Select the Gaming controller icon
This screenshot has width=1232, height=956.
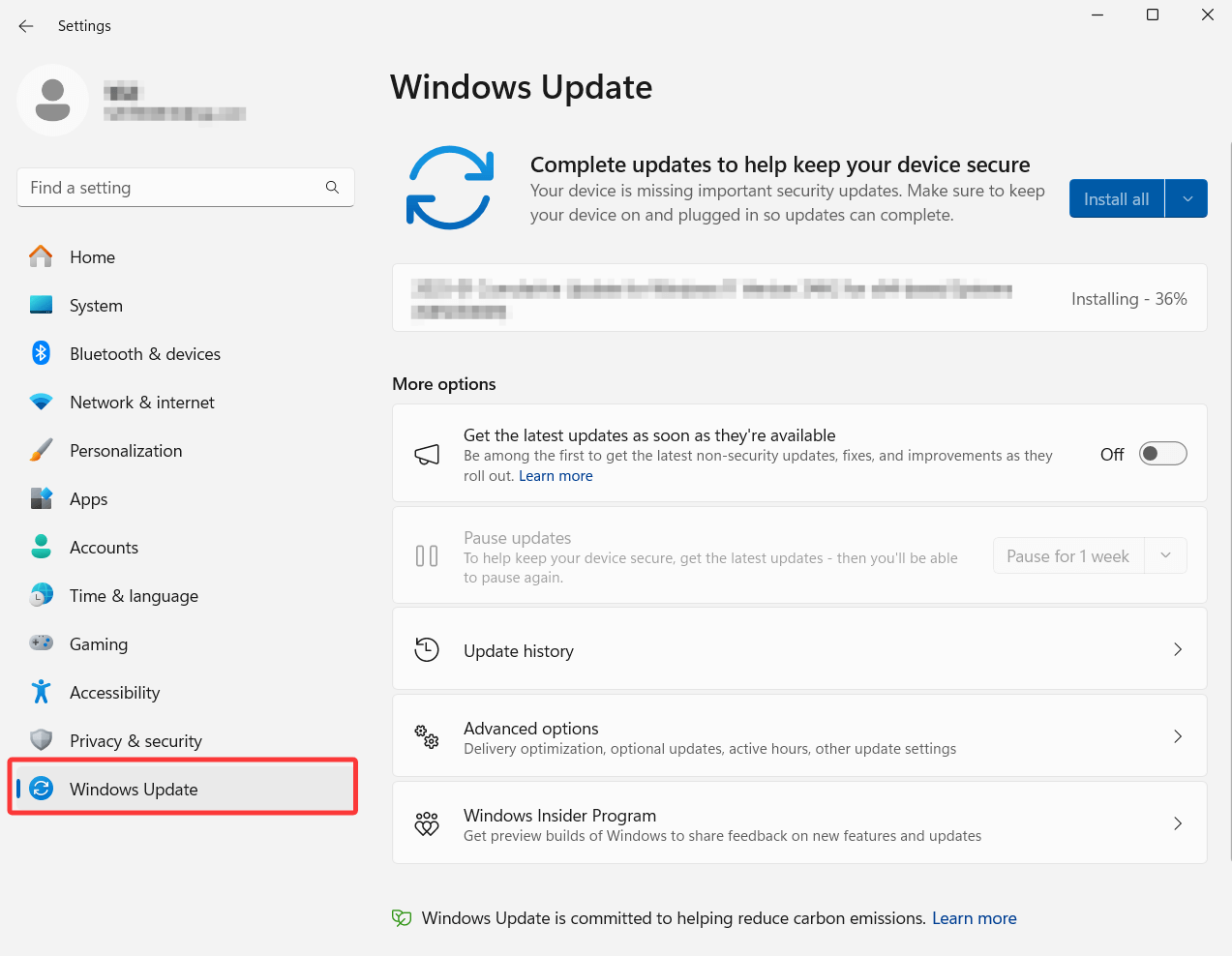pyautogui.click(x=41, y=643)
